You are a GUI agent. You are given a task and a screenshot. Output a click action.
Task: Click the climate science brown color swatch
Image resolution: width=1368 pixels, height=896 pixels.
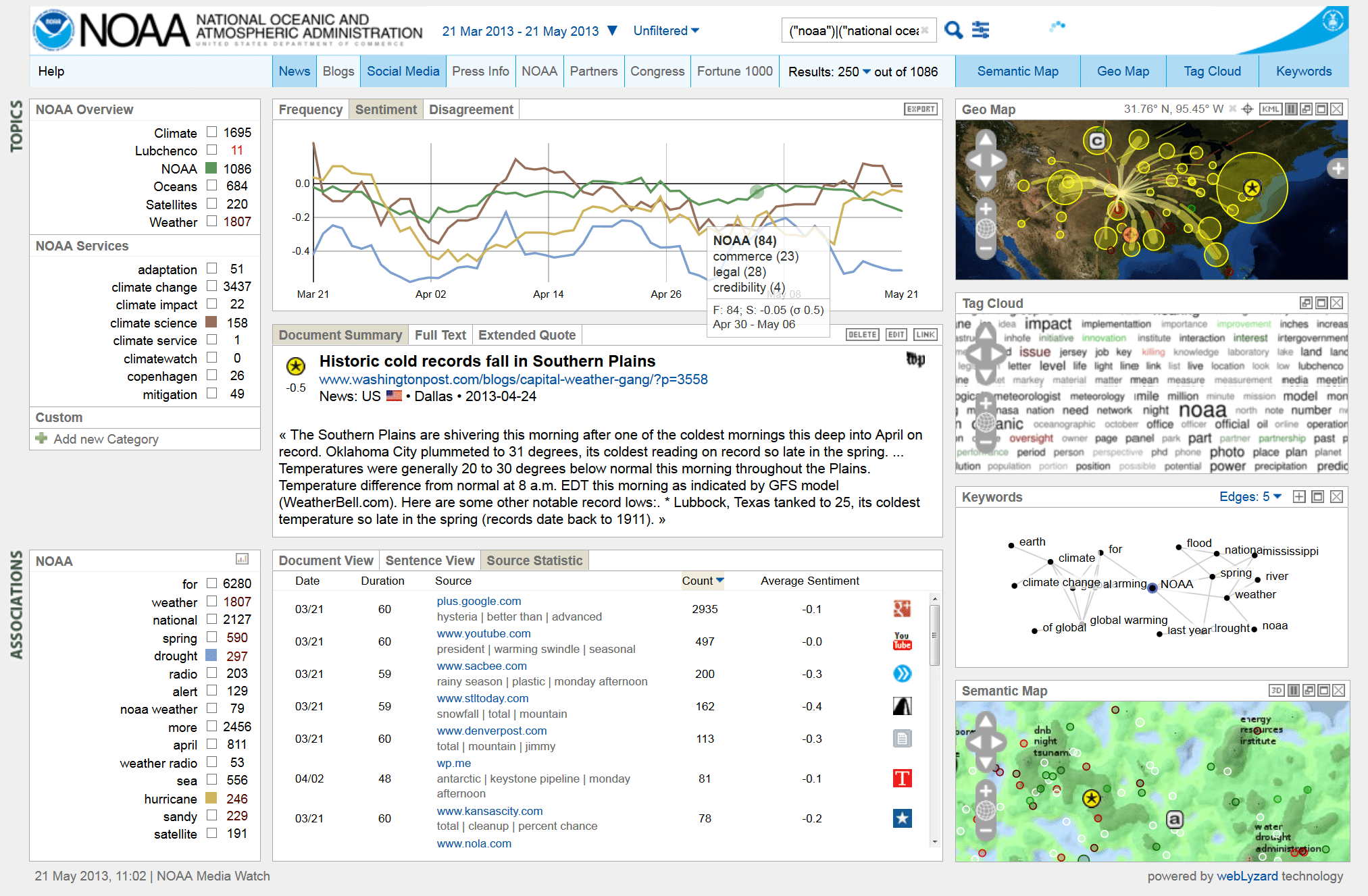(x=211, y=322)
